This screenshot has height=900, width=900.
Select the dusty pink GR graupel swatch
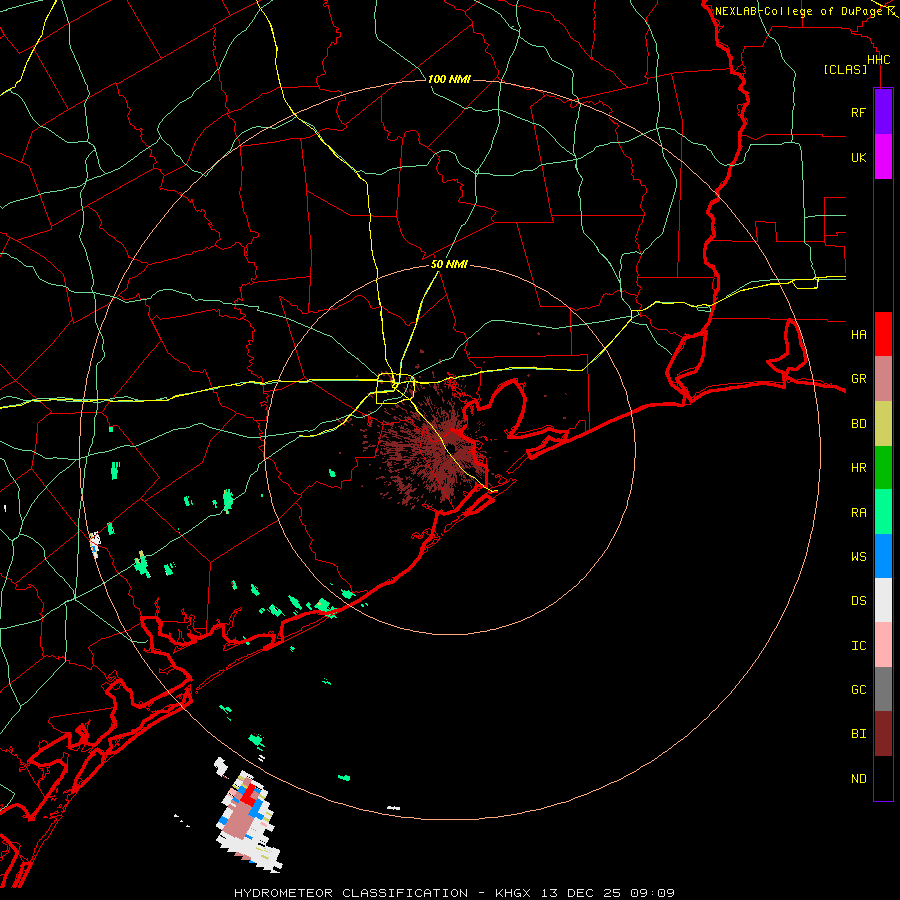[x=883, y=379]
